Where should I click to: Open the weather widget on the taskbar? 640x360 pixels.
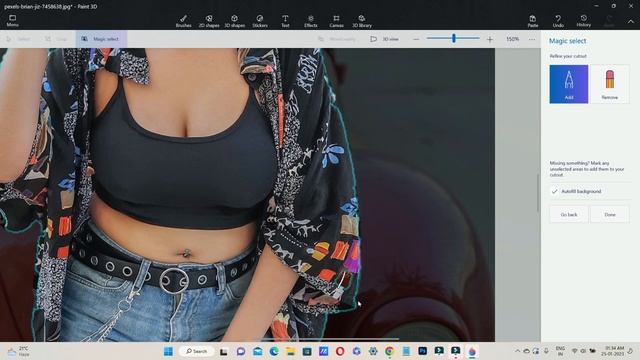(18, 351)
